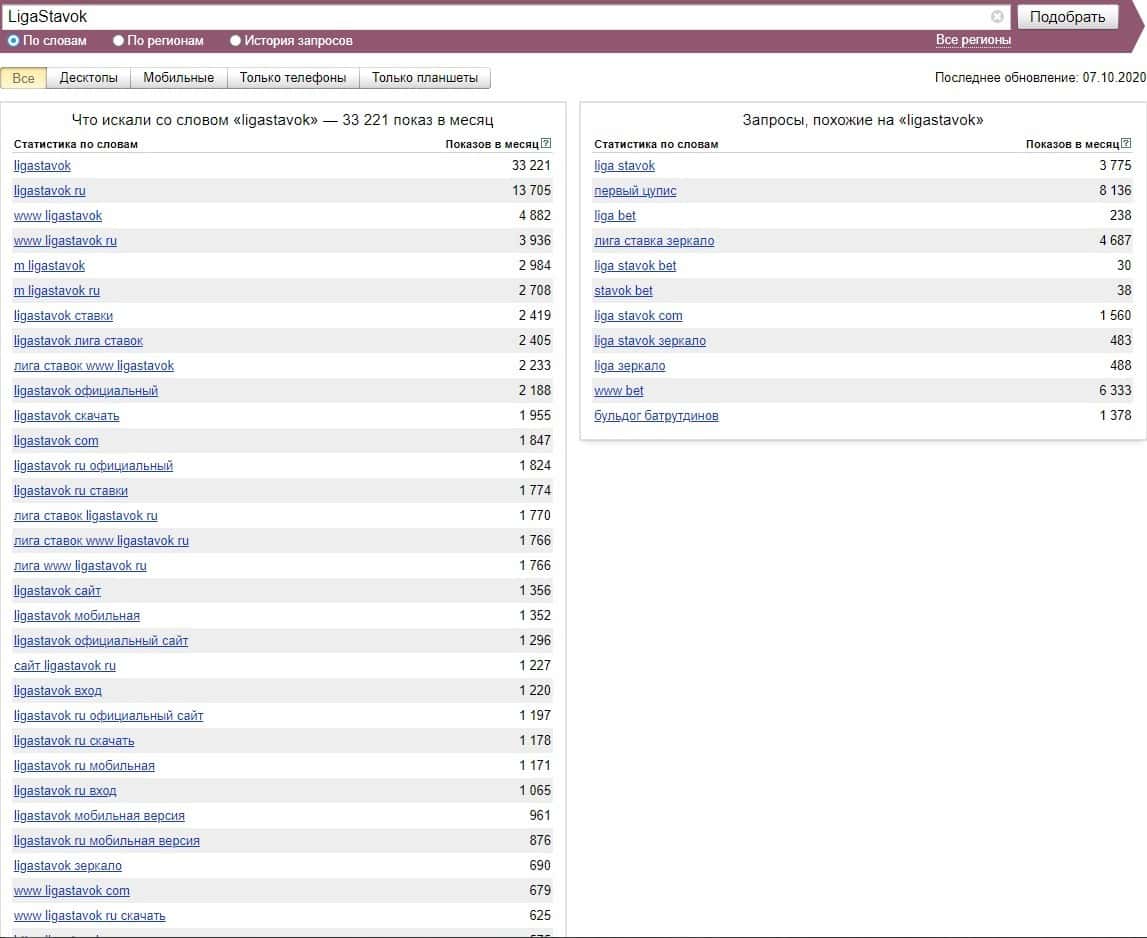
Task: Select the 'По словам' radio button
Action: pyautogui.click(x=14, y=41)
